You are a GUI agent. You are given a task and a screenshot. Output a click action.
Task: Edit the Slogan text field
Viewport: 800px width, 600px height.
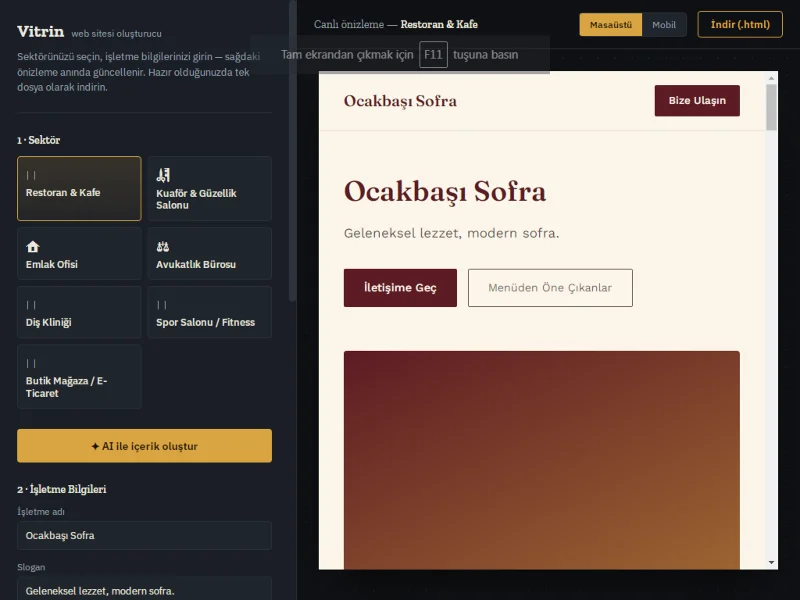click(x=144, y=589)
